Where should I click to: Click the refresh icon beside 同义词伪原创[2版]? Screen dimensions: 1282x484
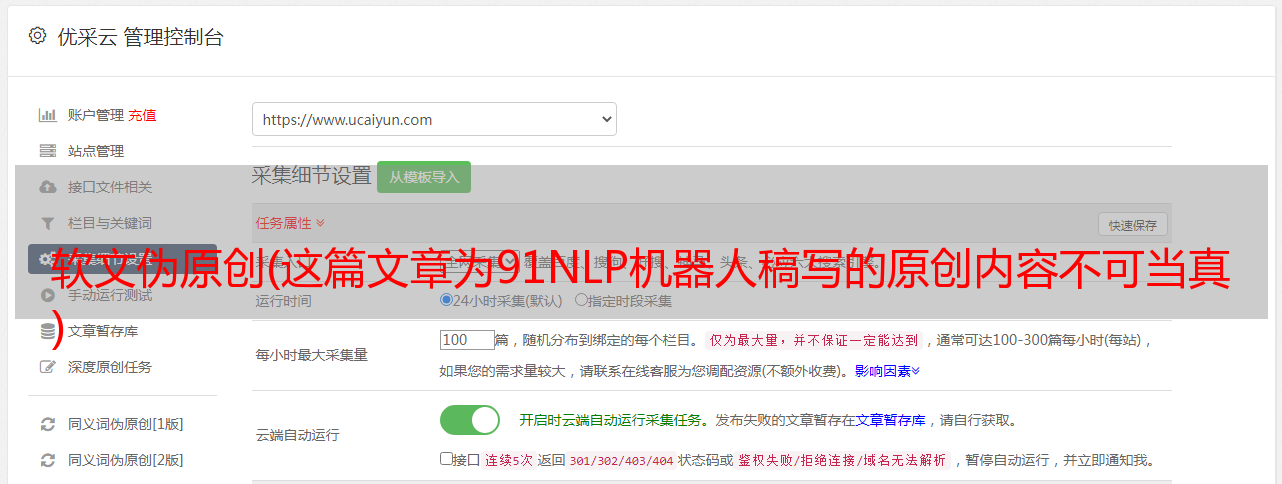pos(47,460)
